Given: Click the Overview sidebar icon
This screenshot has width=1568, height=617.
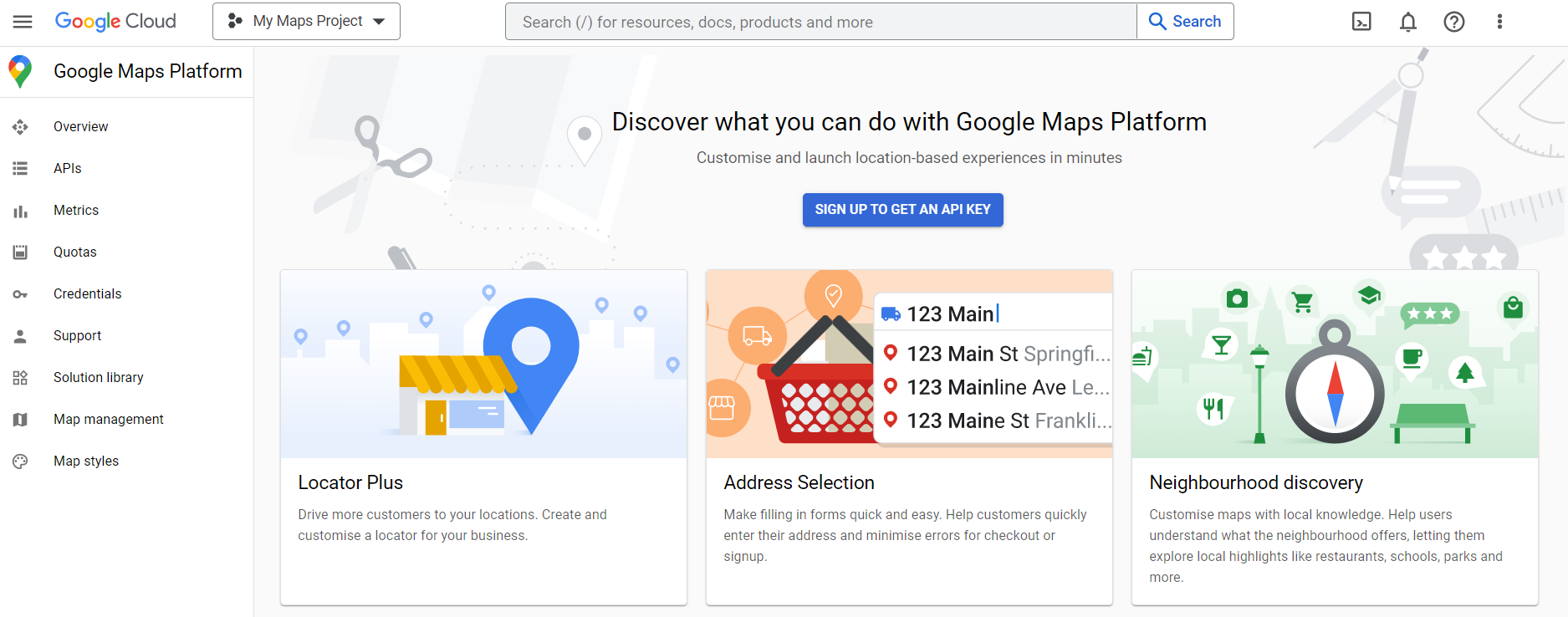Looking at the screenshot, I should [x=20, y=127].
